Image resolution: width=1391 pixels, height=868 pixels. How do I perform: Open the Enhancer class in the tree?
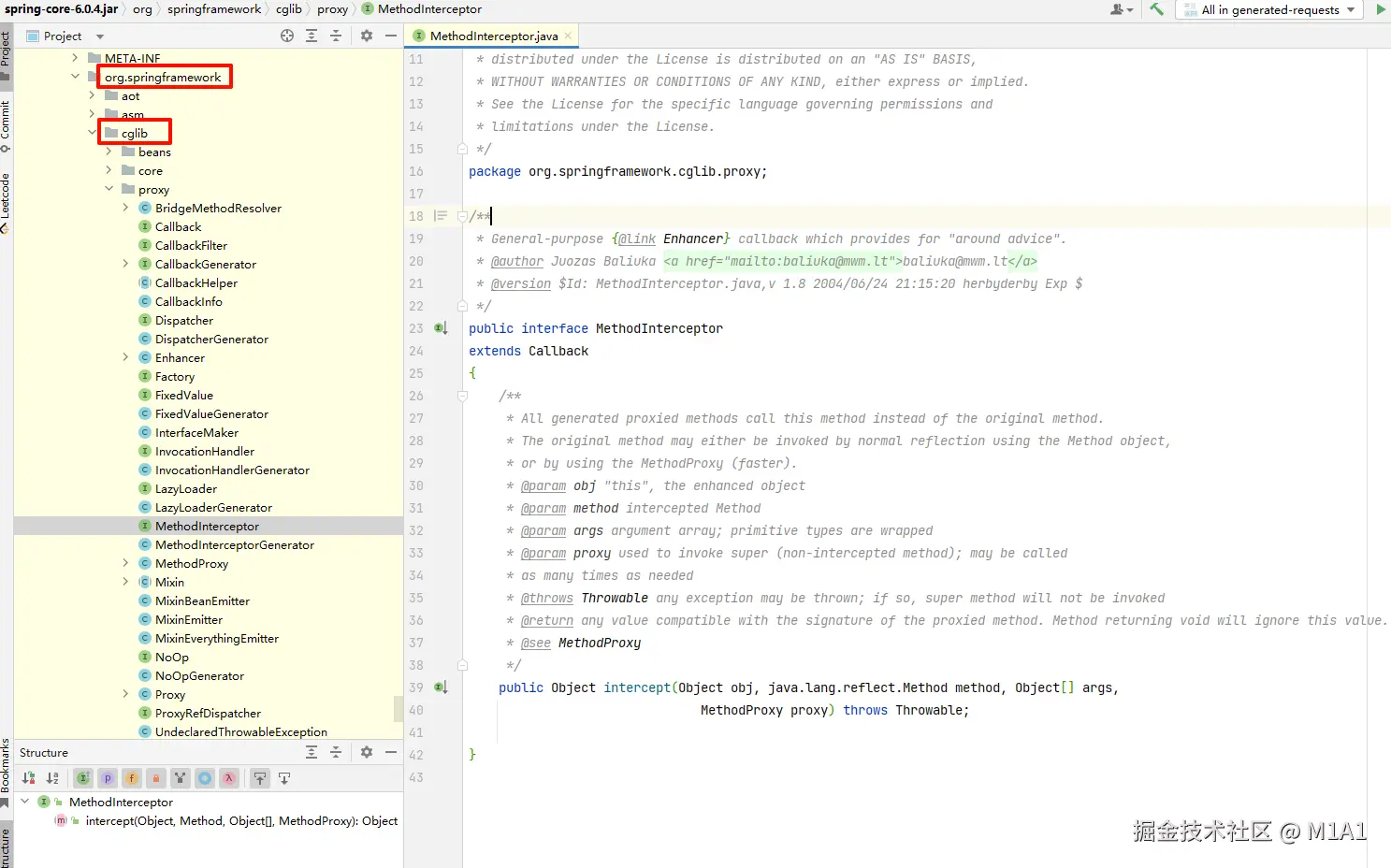click(180, 357)
